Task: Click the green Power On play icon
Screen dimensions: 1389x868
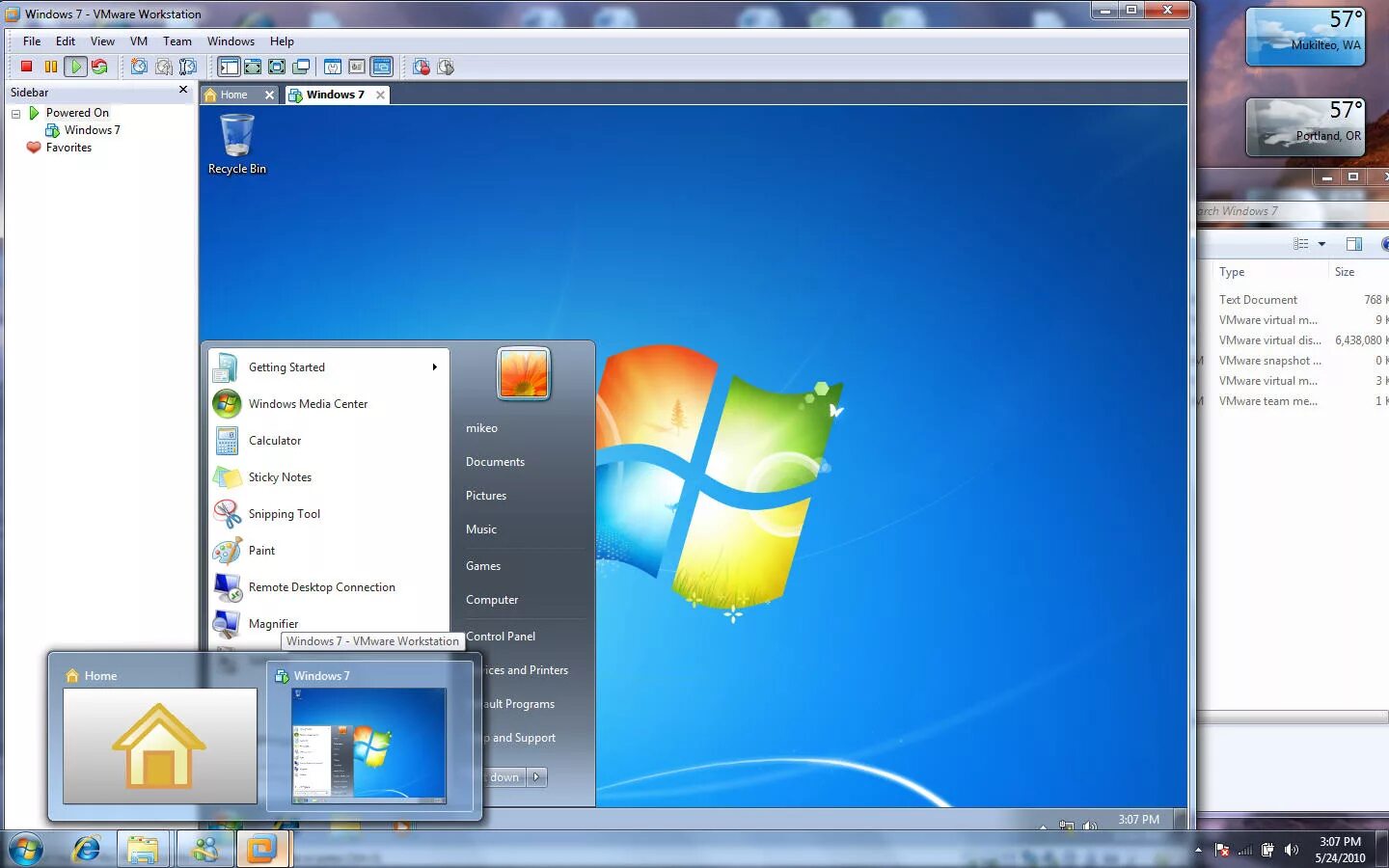Action: click(75, 67)
